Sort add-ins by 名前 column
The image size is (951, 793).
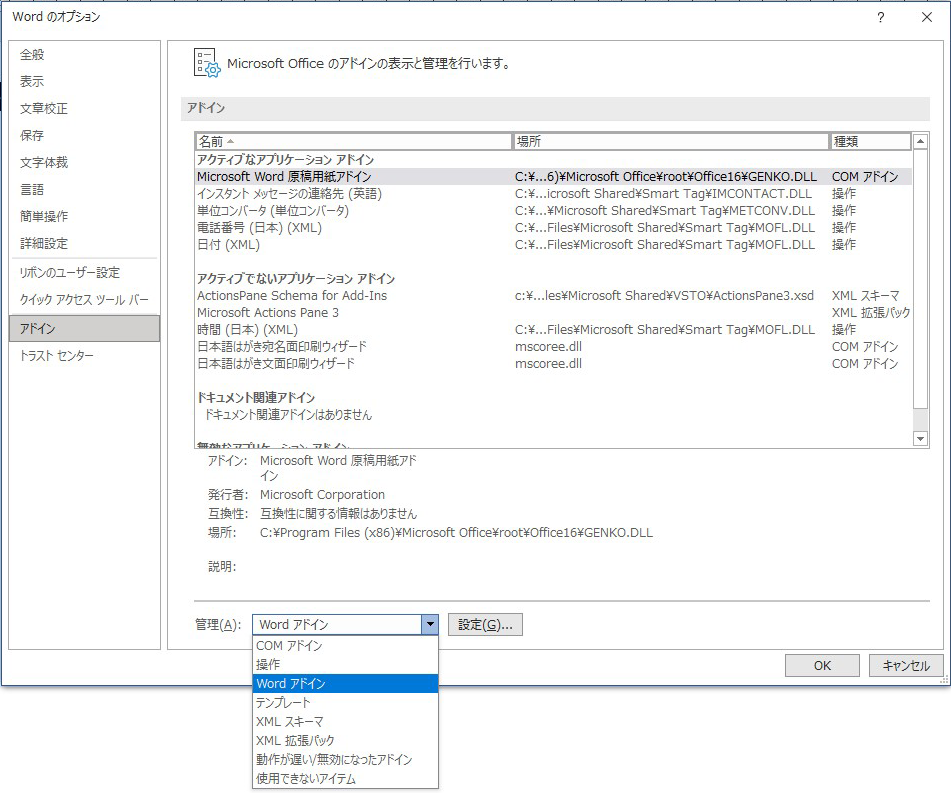tap(354, 141)
